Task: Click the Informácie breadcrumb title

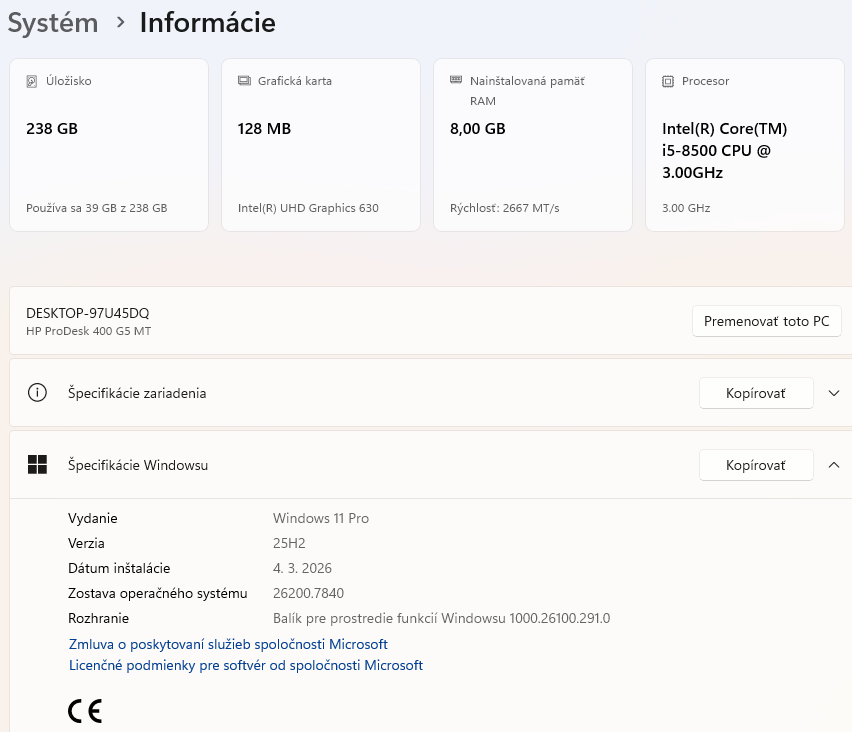Action: click(x=208, y=23)
